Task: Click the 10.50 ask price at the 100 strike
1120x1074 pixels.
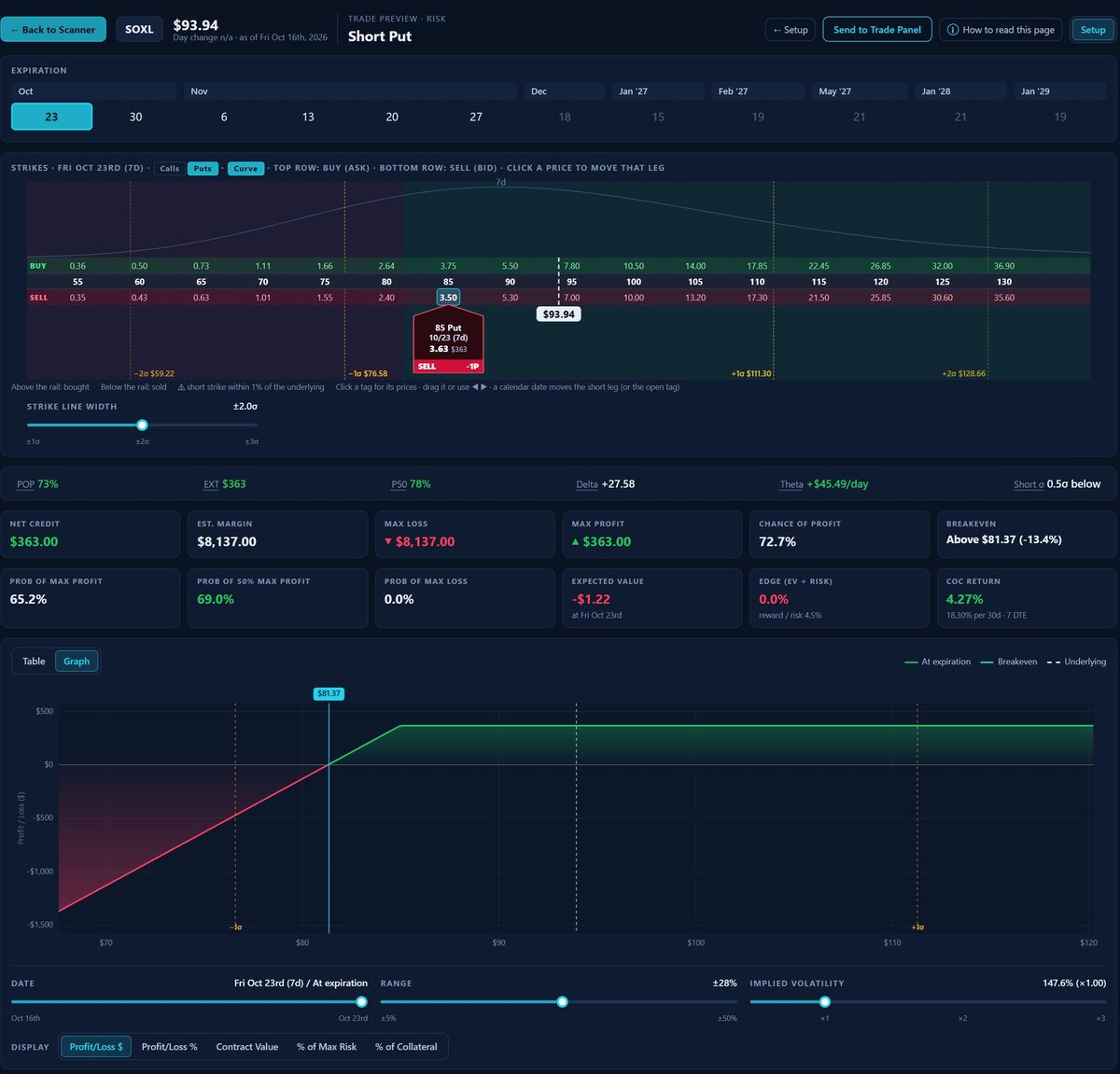Action: tap(634, 266)
